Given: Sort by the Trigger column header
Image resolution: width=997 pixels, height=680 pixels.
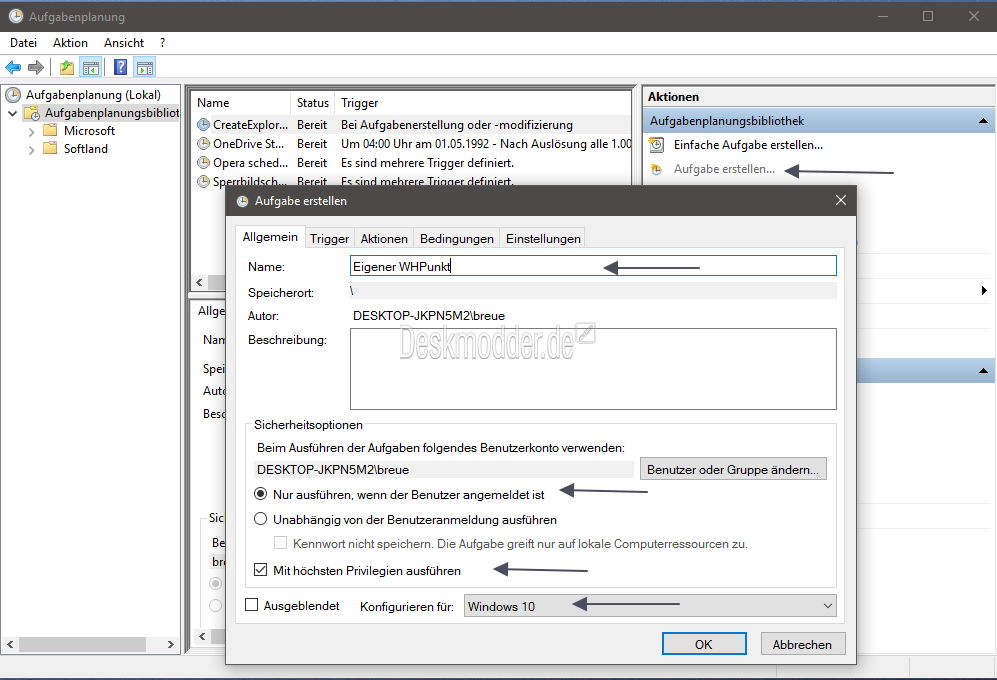Looking at the screenshot, I should [x=483, y=102].
